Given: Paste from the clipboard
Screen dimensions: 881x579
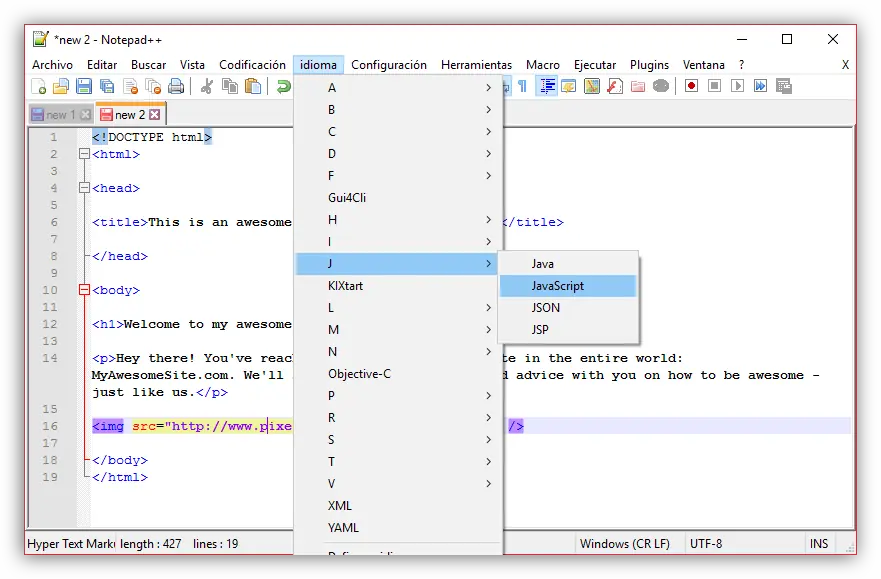Looking at the screenshot, I should 253,86.
